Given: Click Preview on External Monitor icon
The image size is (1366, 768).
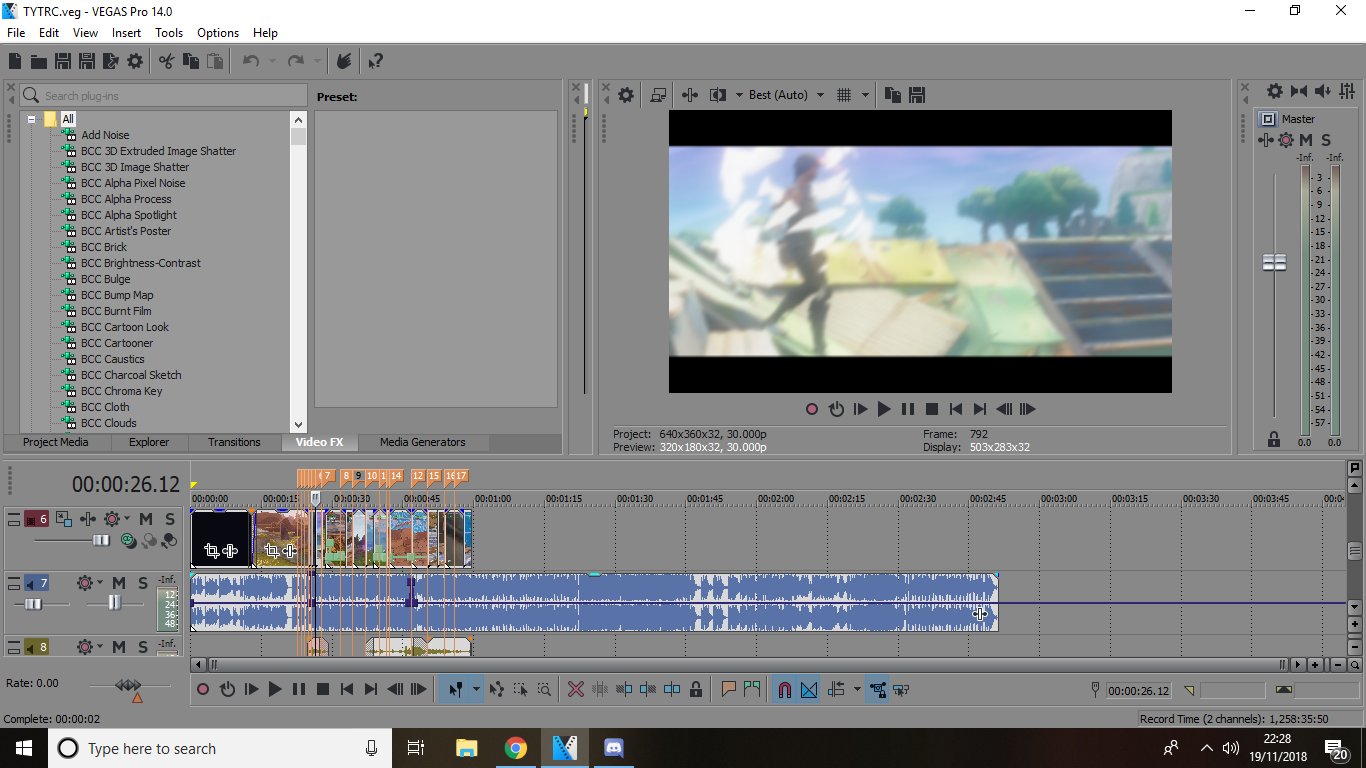Looking at the screenshot, I should (x=658, y=95).
